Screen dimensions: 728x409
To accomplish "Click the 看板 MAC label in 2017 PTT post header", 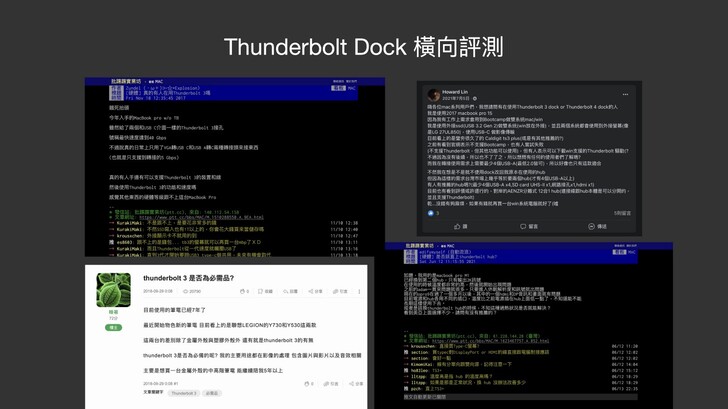I will tap(344, 88).
